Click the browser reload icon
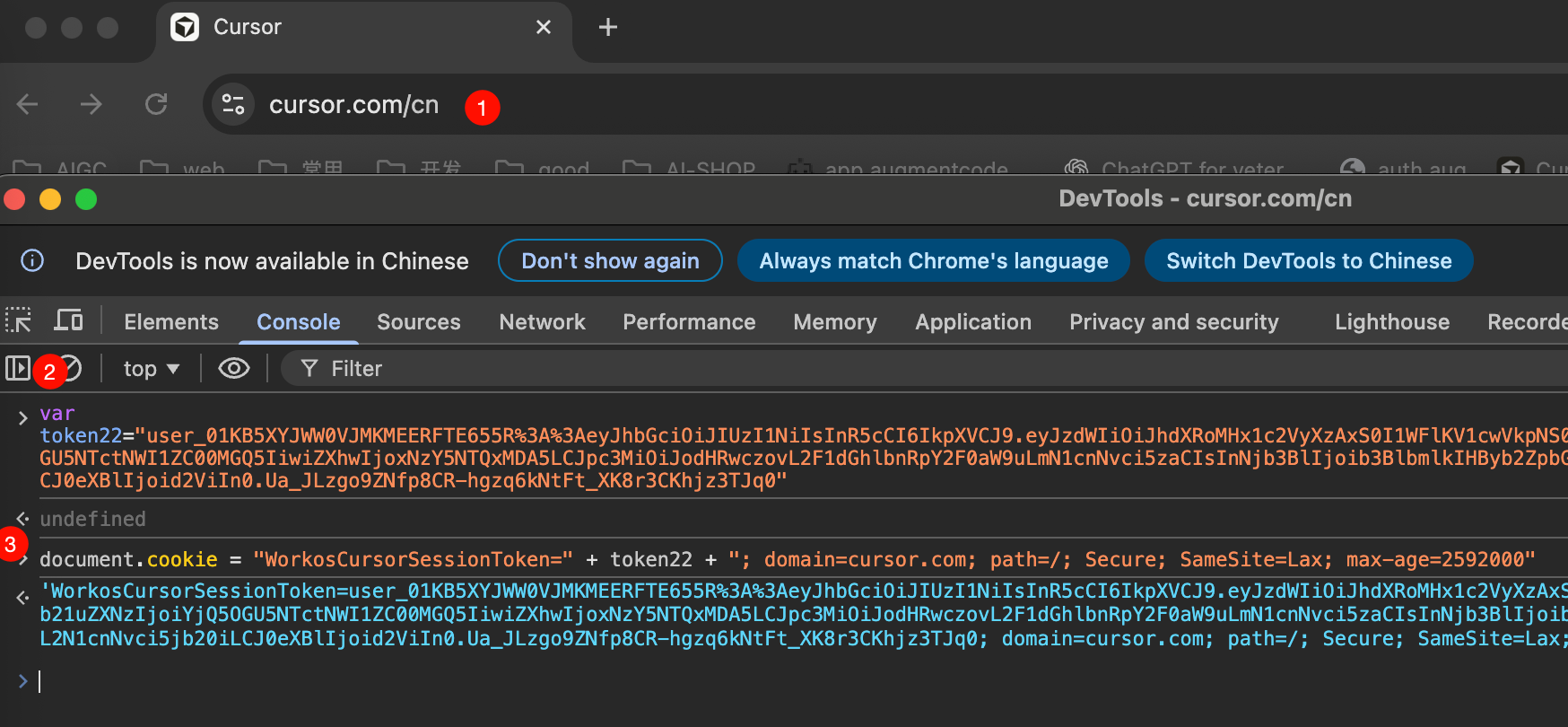1568x727 pixels. [156, 105]
